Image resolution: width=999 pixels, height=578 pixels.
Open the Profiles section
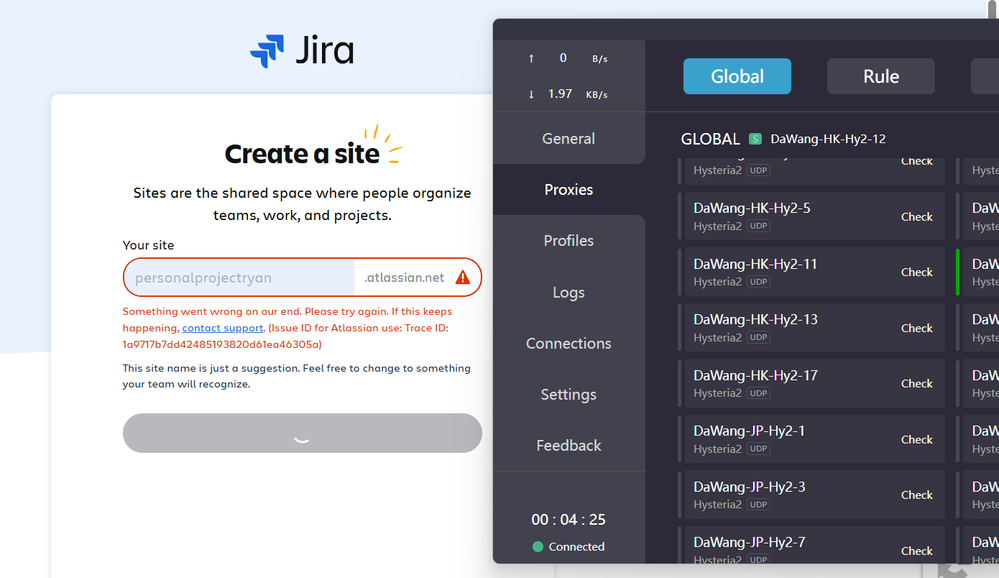click(x=569, y=240)
